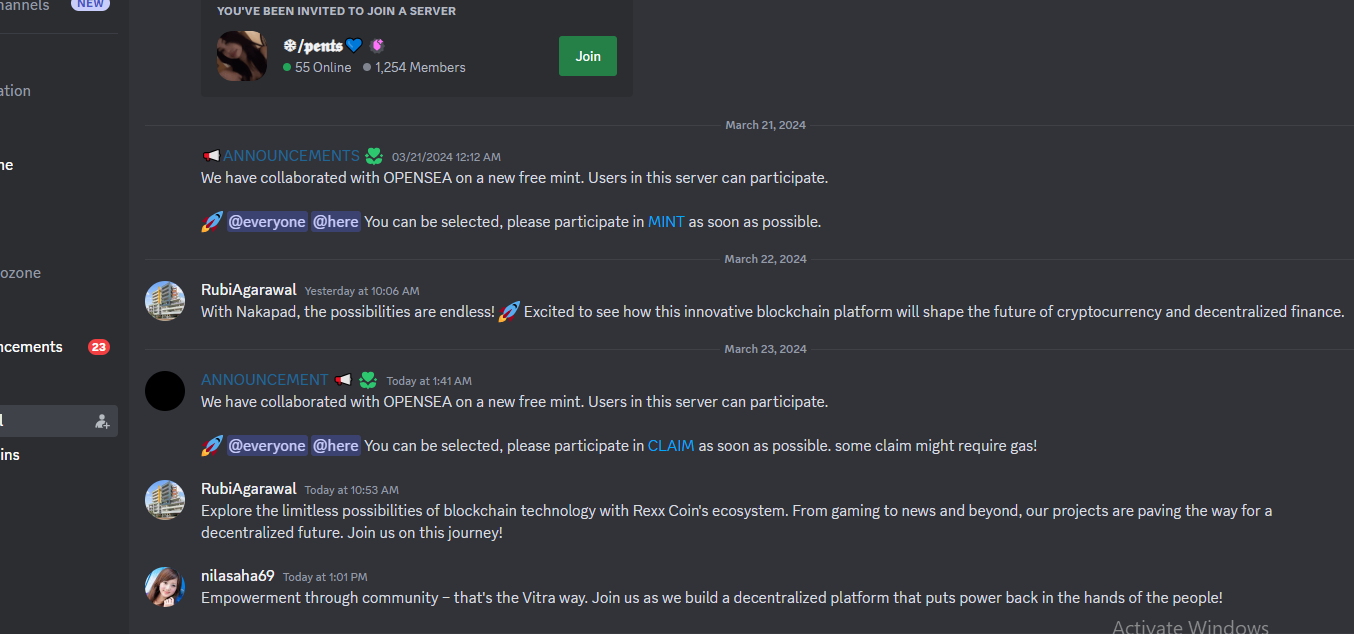Screen dimensions: 1354x634
Task: Click the CLAIM hyperlink in the announcement
Action: coord(671,446)
